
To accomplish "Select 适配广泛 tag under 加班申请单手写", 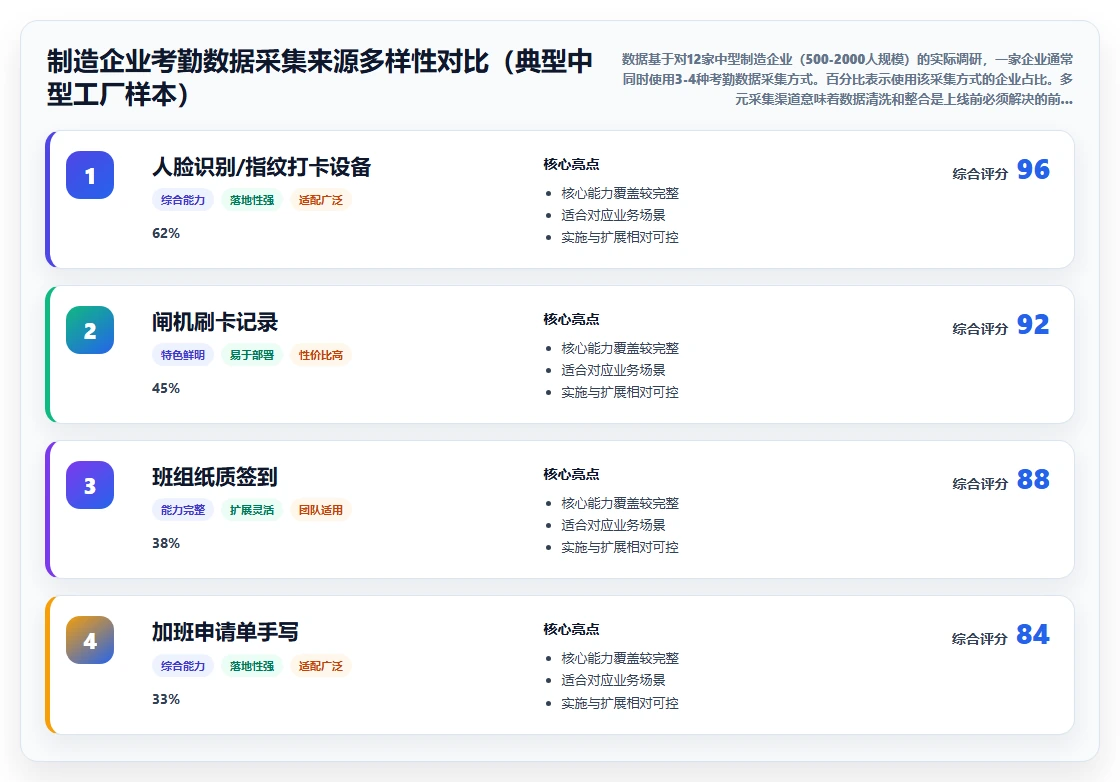I will click(x=321, y=666).
